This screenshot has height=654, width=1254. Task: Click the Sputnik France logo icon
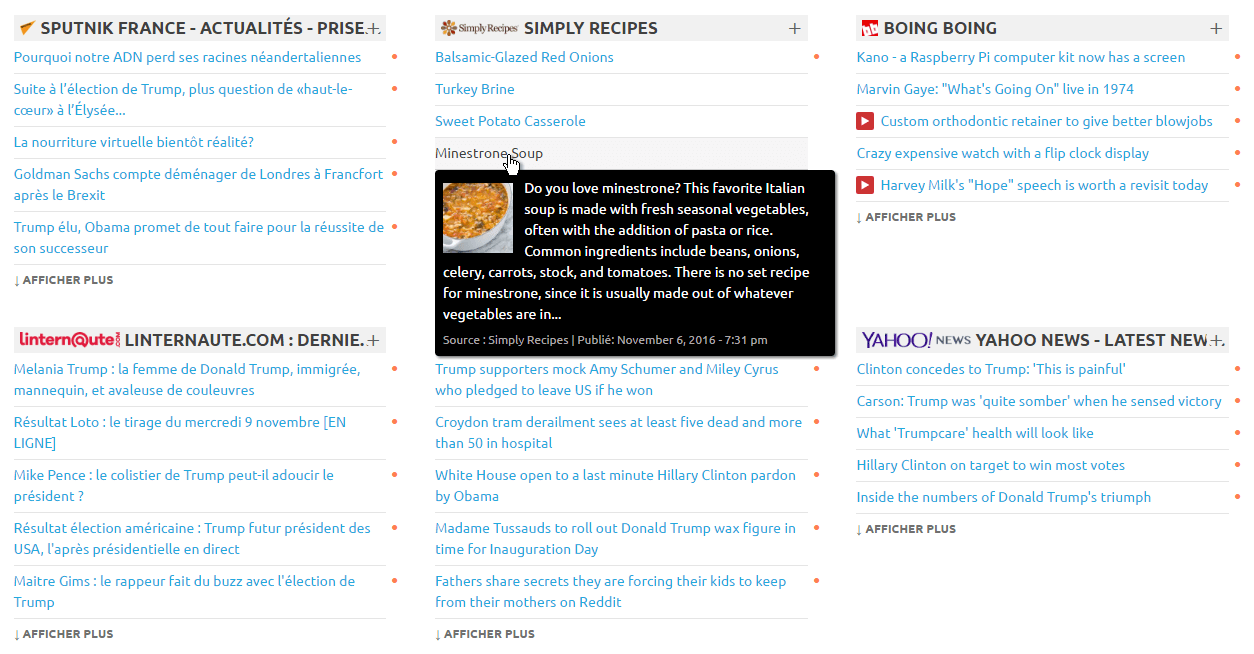pyautogui.click(x=27, y=28)
